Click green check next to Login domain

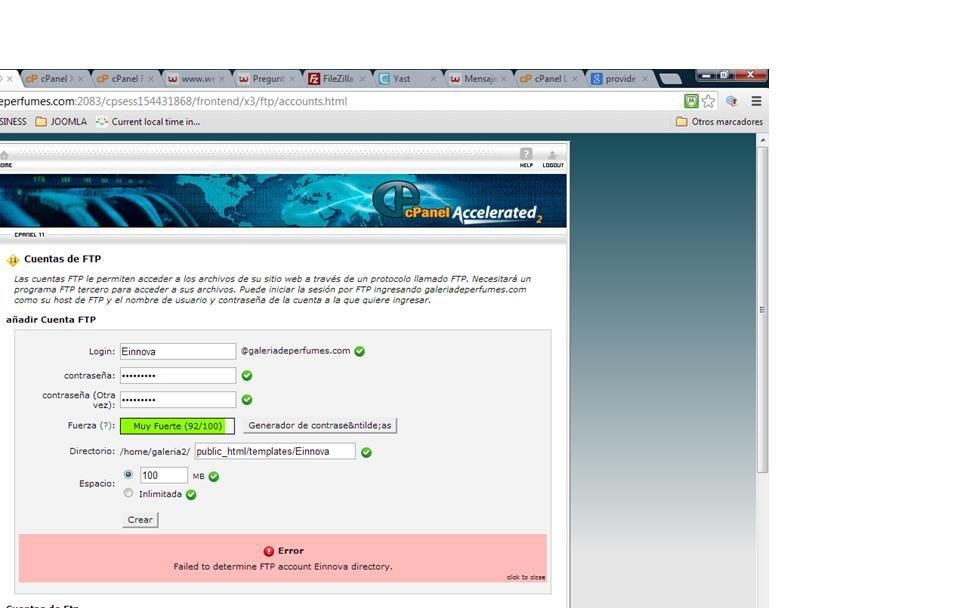[360, 351]
